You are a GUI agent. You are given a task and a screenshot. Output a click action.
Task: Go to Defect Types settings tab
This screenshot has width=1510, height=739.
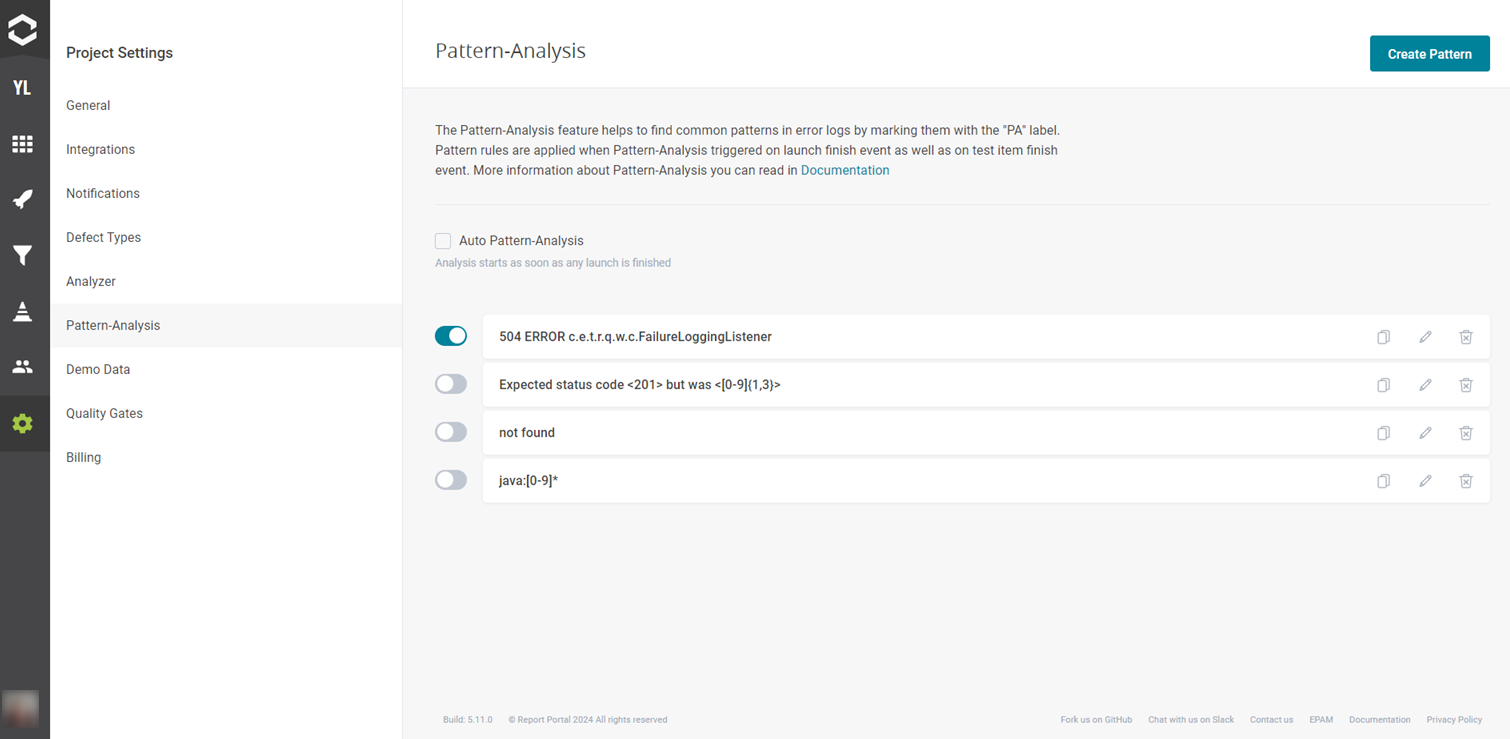(x=103, y=237)
